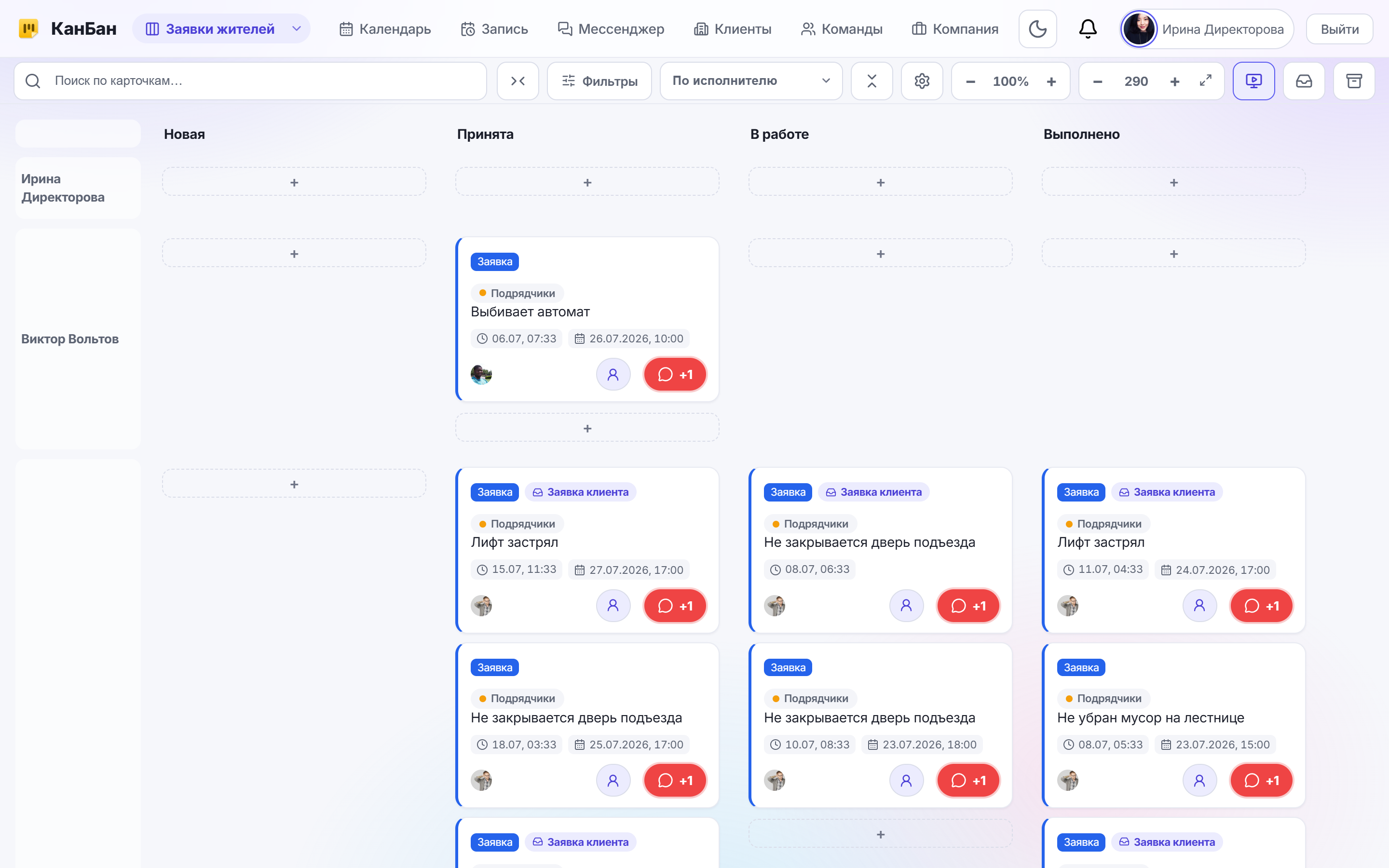1389x868 pixels.
Task: Open inbox tray icon in toolbar
Action: pos(1304,81)
